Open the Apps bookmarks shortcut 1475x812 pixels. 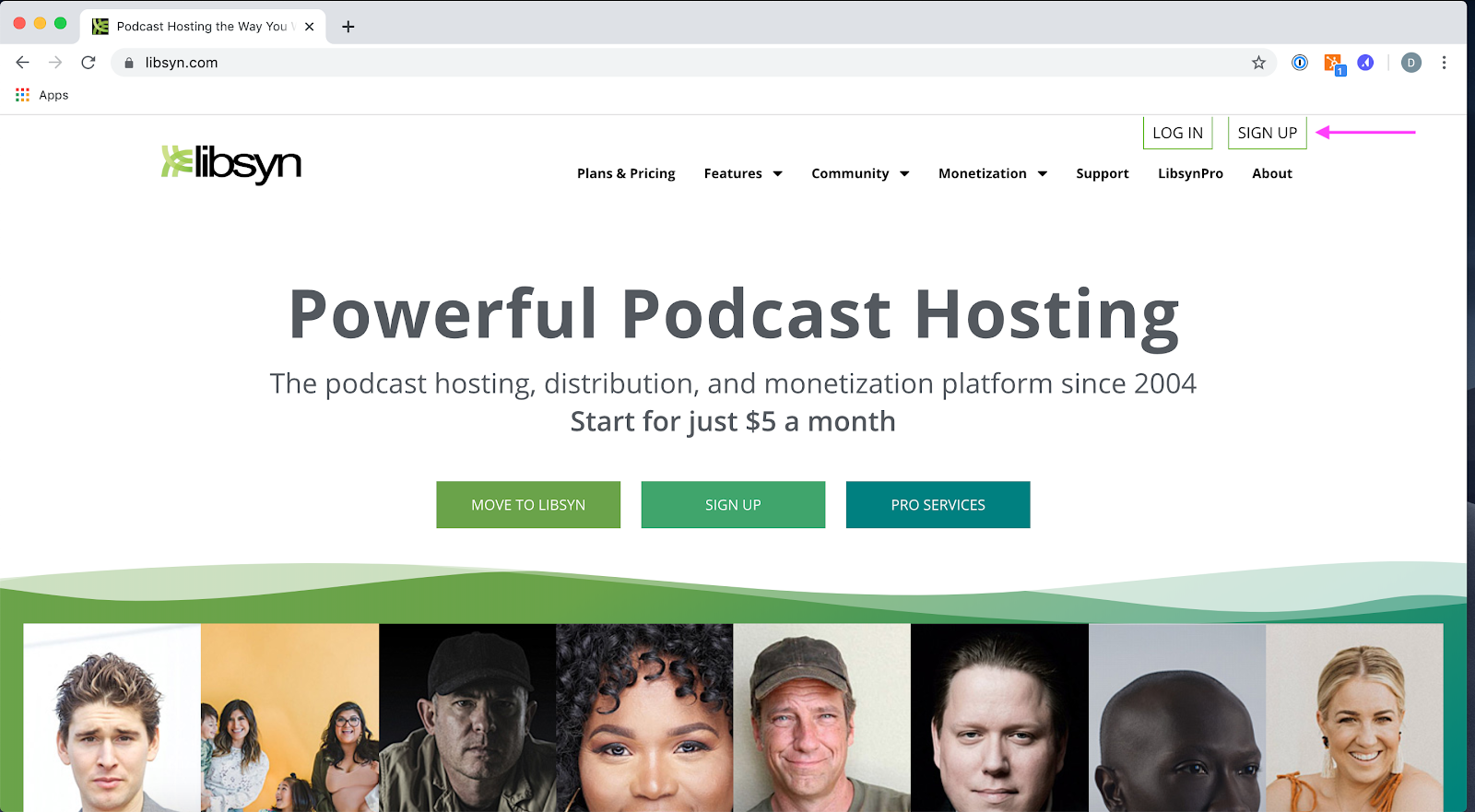tap(42, 95)
